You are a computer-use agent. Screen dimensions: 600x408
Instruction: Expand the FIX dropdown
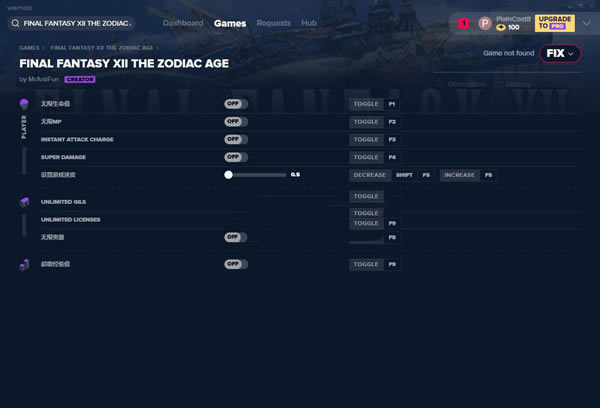coord(560,53)
